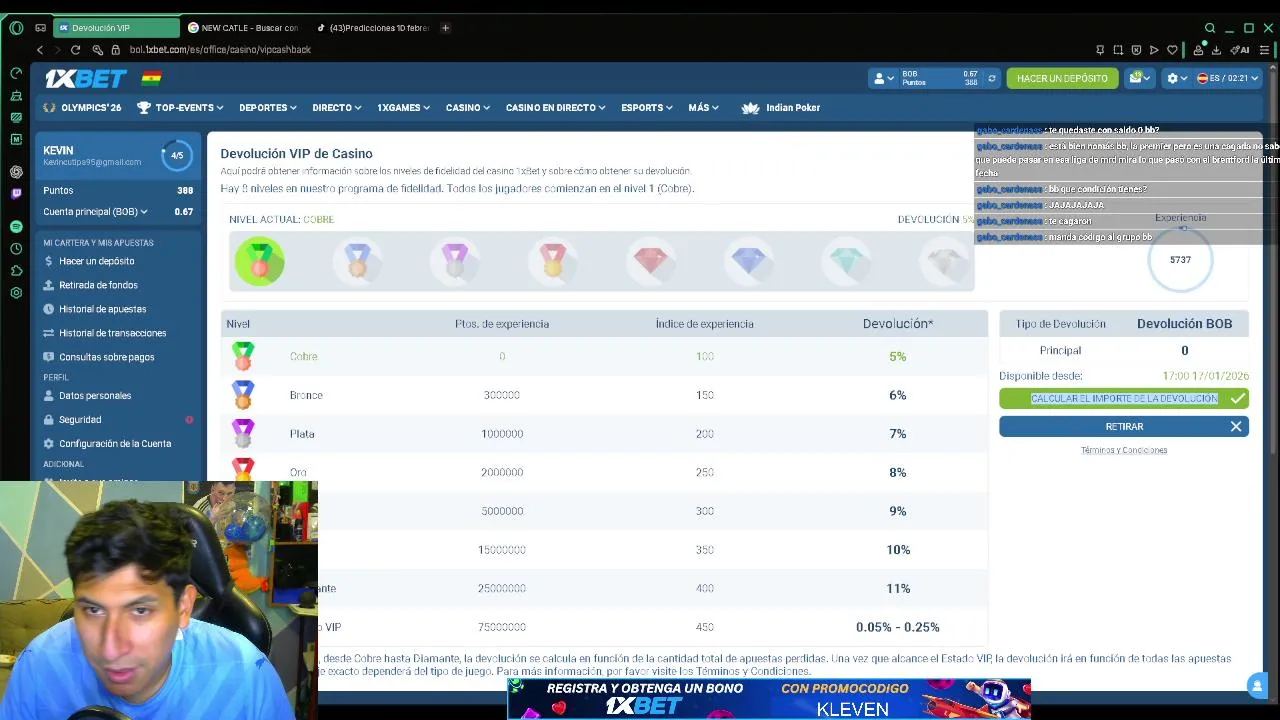This screenshot has height=720, width=1280.
Task: Open OLYMPICS'26 section
Action: point(82,108)
